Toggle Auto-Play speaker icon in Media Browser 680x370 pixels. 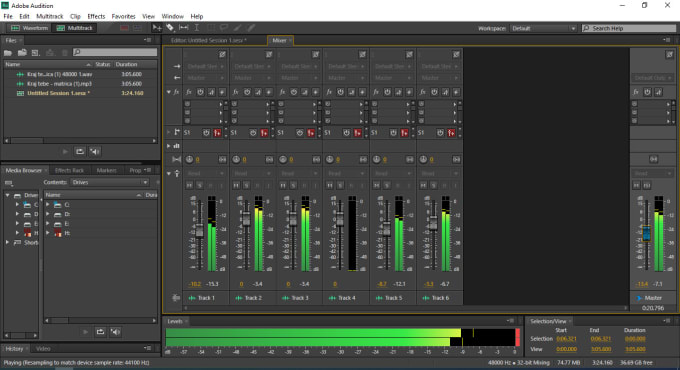pyautogui.click(x=115, y=332)
